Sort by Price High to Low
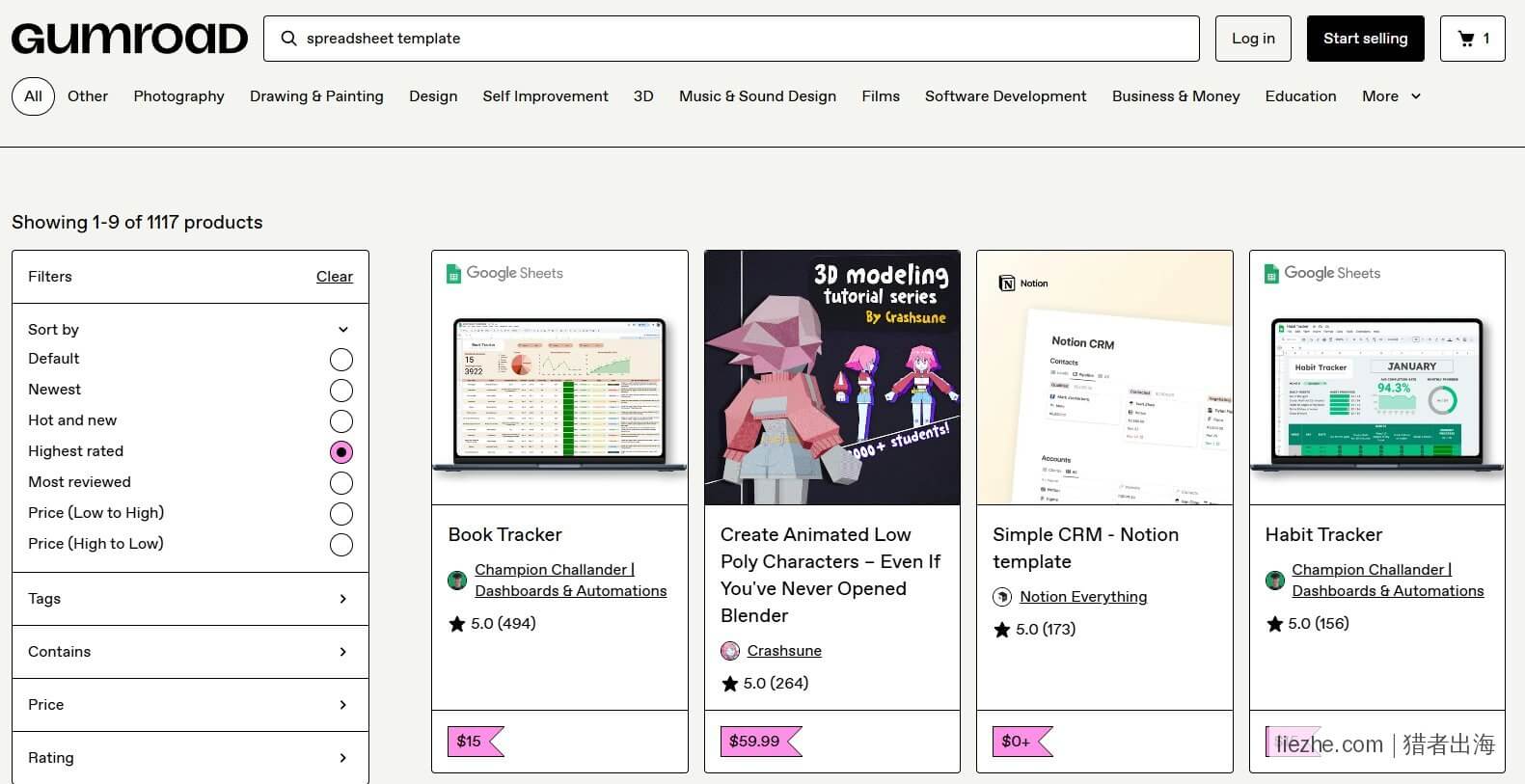 click(x=341, y=545)
